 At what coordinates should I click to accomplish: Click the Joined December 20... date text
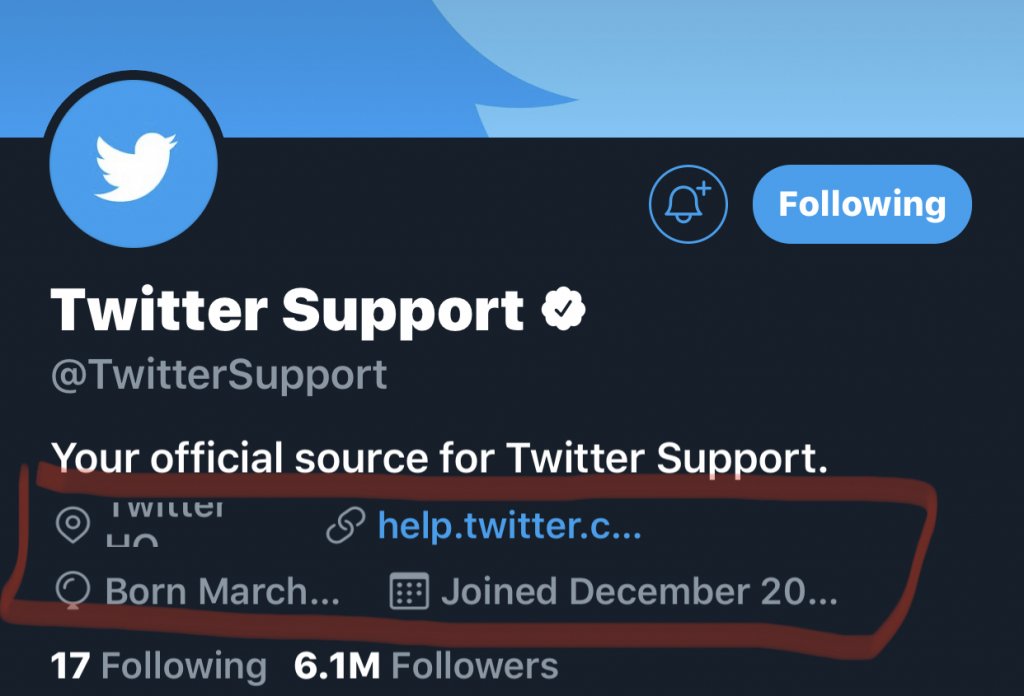[x=639, y=592]
